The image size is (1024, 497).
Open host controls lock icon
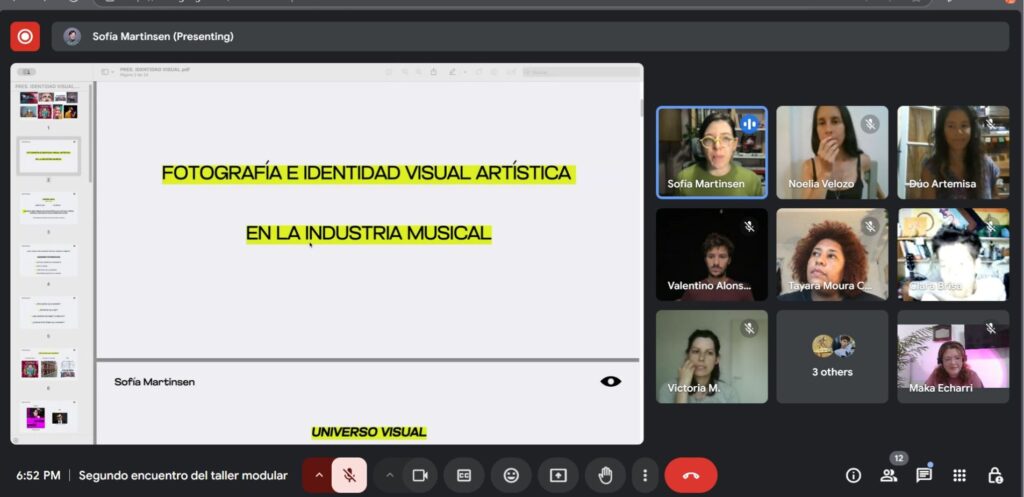point(994,475)
